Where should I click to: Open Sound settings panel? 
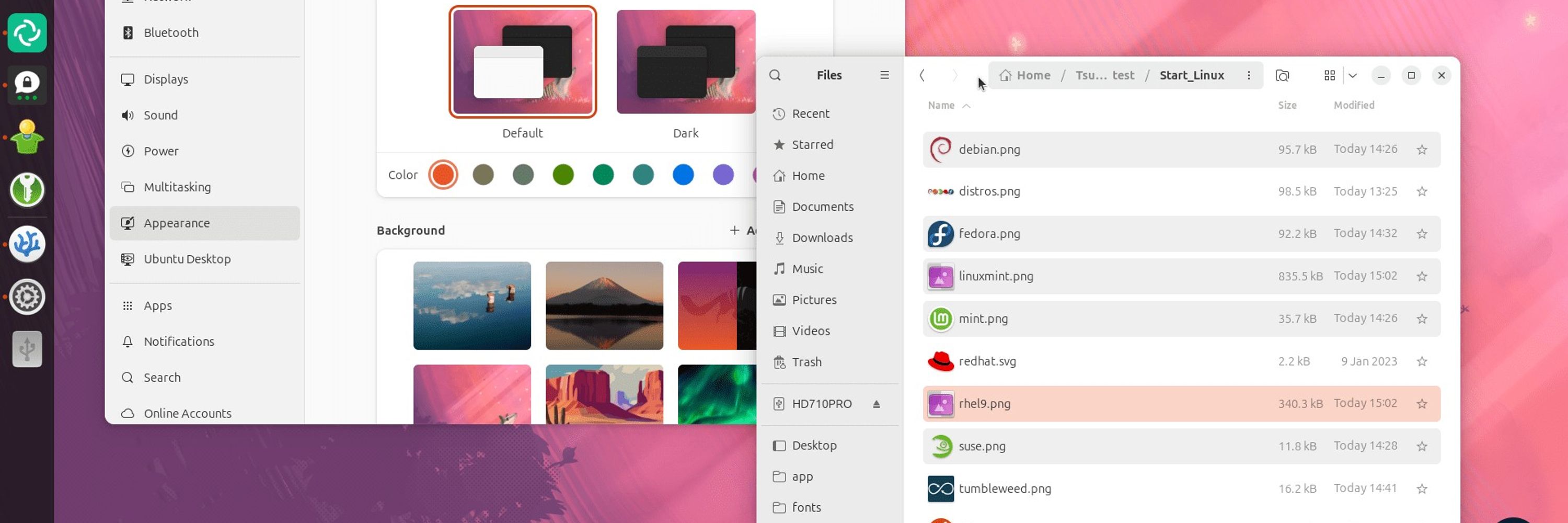(x=204, y=116)
